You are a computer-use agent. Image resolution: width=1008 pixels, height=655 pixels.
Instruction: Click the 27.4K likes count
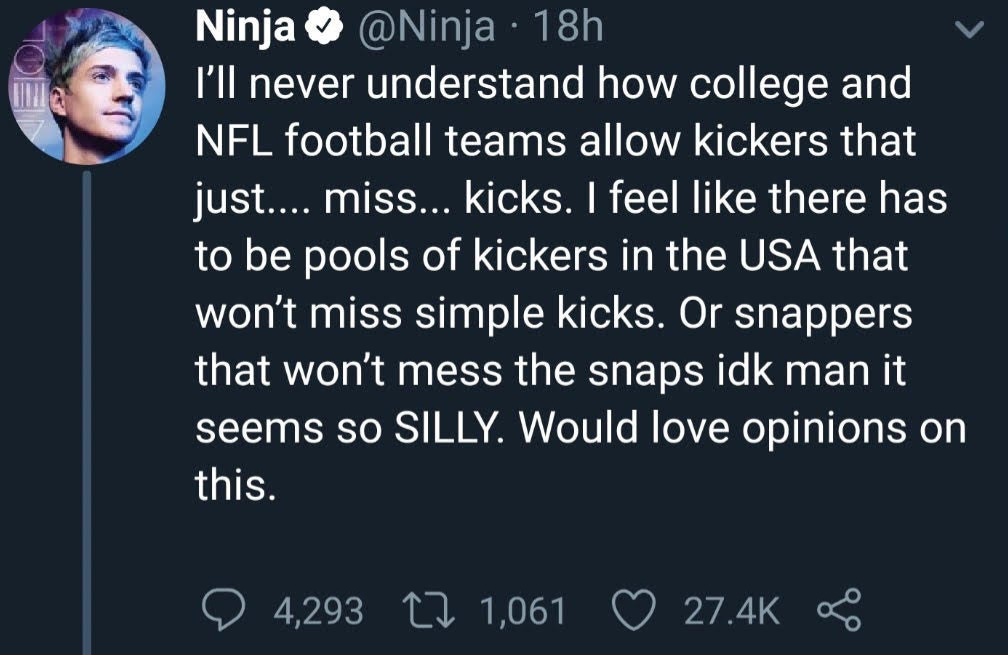pos(731,611)
